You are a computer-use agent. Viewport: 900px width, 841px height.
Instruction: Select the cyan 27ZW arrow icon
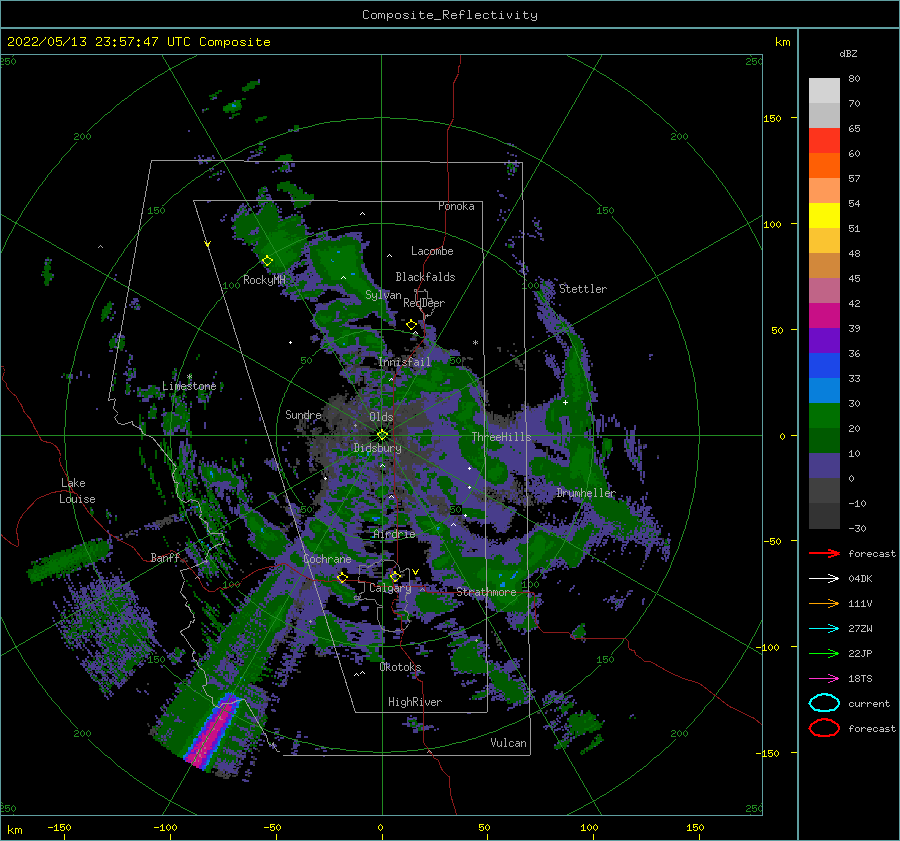[824, 629]
